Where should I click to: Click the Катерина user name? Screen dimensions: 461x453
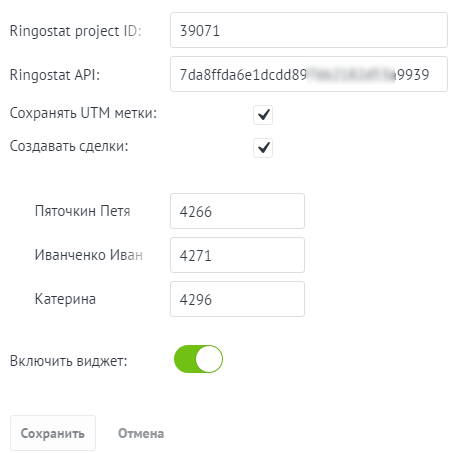65,299
